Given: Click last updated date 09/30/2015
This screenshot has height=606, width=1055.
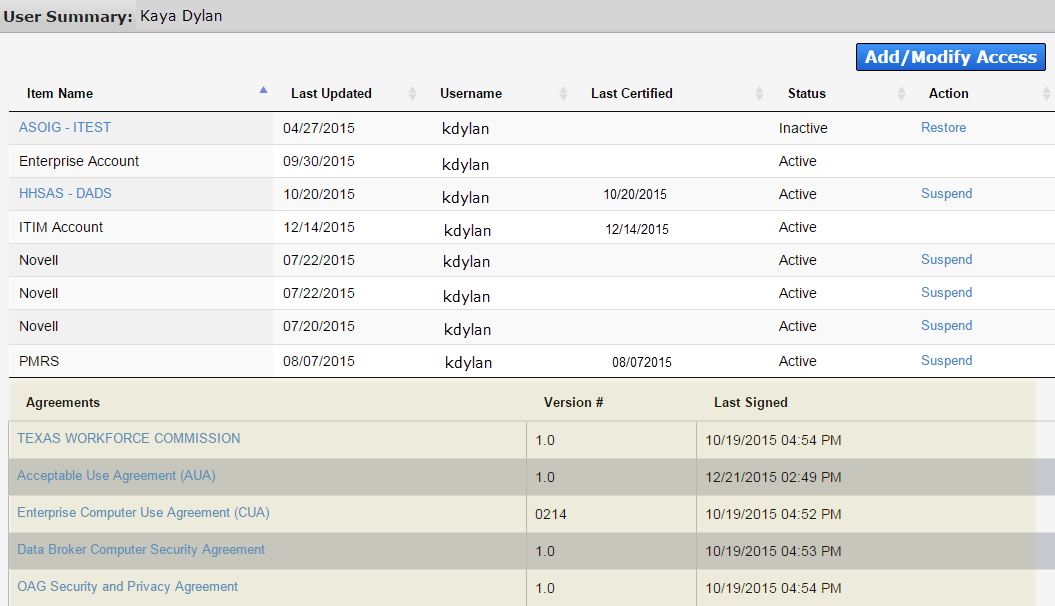Looking at the screenshot, I should [319, 161].
